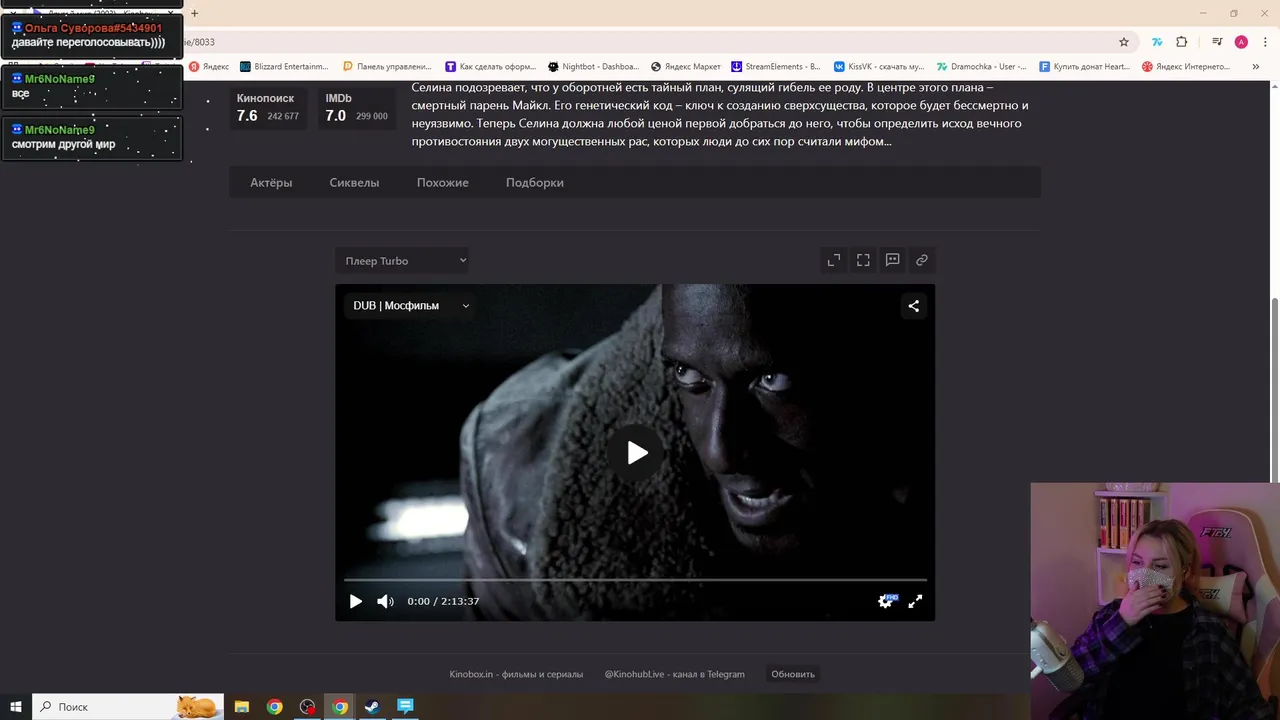Viewport: 1280px width, 720px height.
Task: Open the Dramochka bookmark
Action: [982, 67]
